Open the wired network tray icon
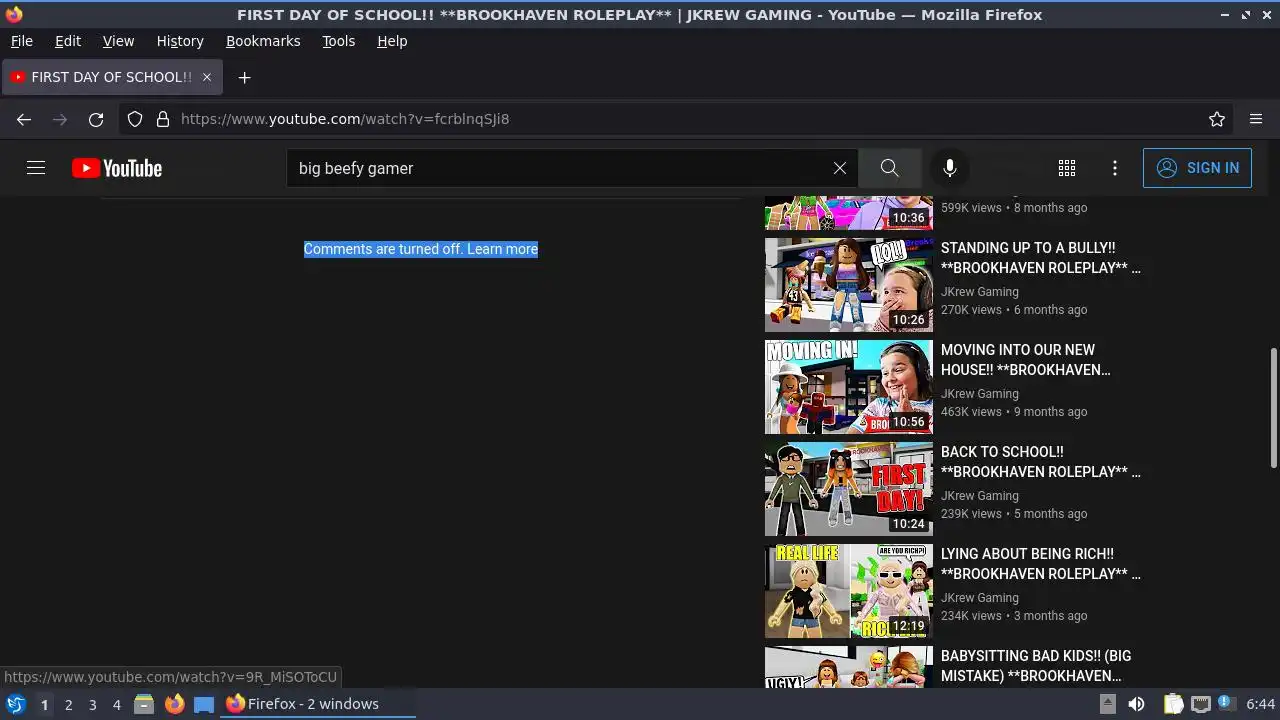Viewport: 1280px width, 720px height. click(1201, 704)
